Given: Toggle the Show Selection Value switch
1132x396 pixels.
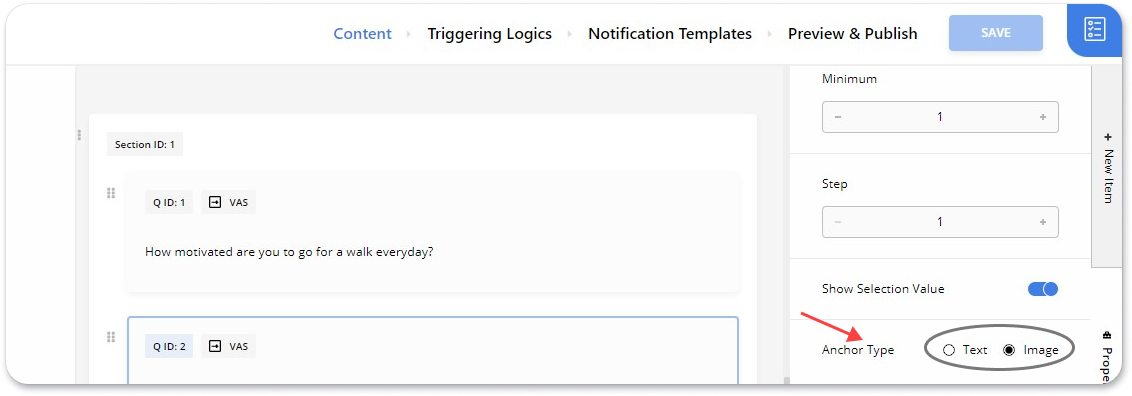Looking at the screenshot, I should click(x=1042, y=289).
